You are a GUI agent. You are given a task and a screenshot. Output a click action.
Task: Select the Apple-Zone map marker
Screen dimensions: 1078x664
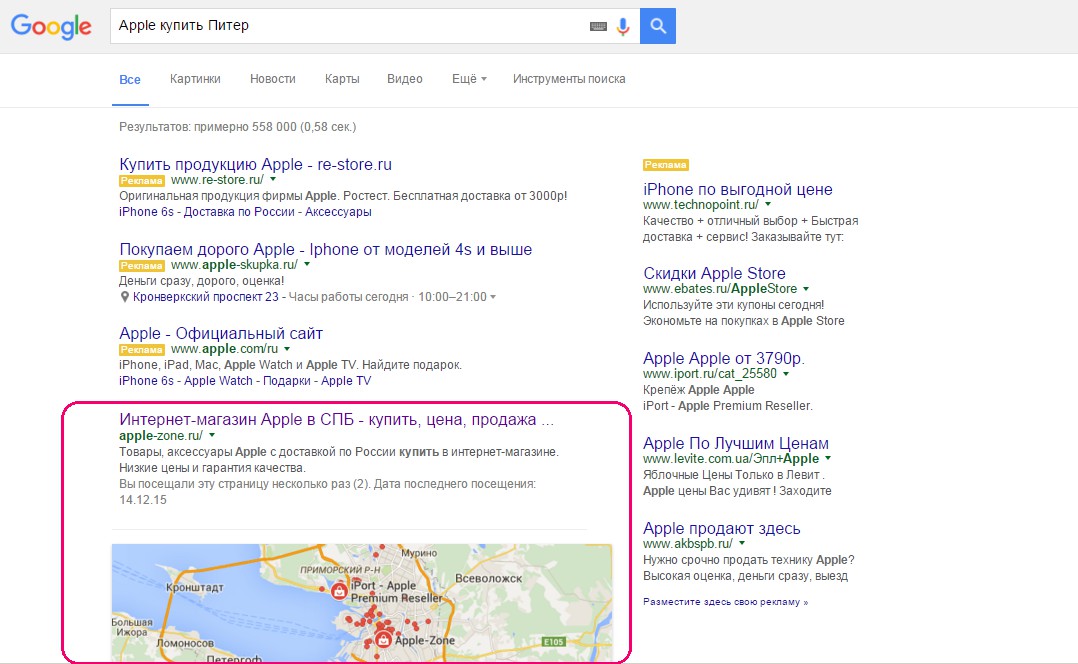(383, 639)
